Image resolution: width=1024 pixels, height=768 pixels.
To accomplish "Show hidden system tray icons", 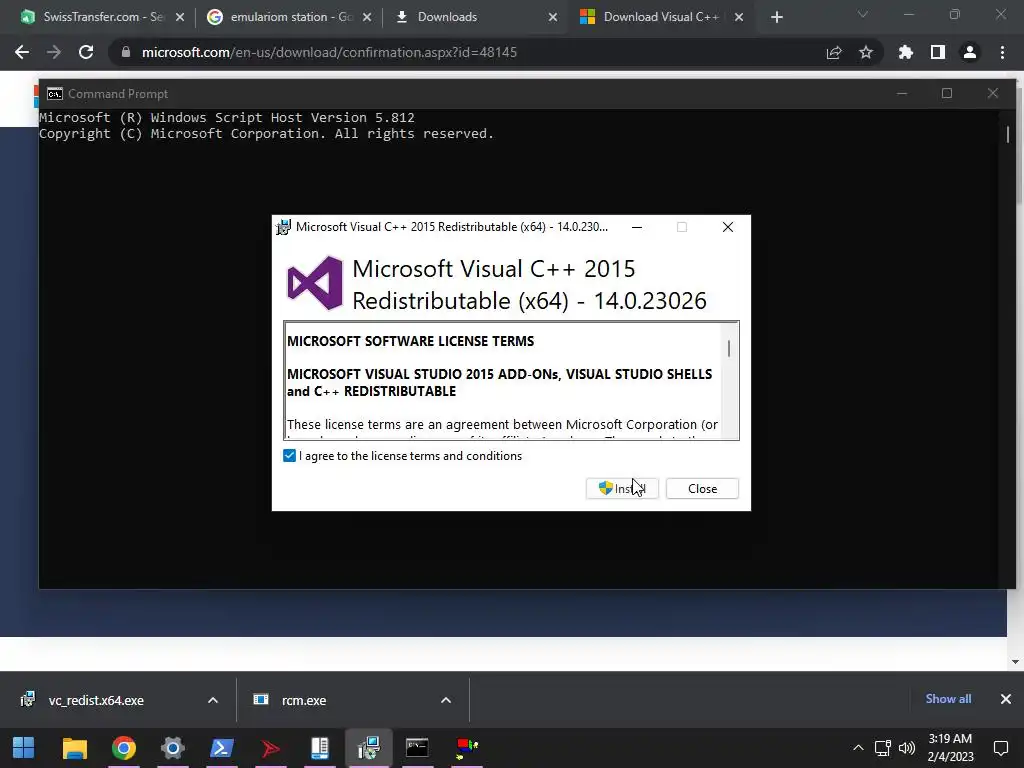I will pyautogui.click(x=858, y=748).
